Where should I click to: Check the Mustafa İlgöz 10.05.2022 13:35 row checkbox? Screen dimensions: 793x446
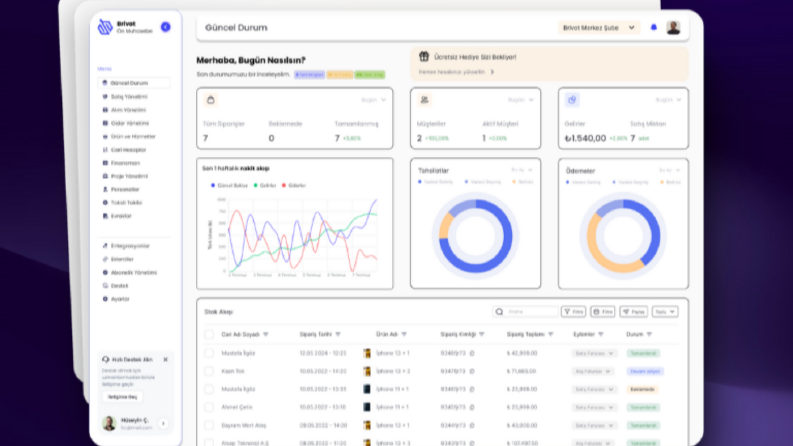[x=209, y=389]
